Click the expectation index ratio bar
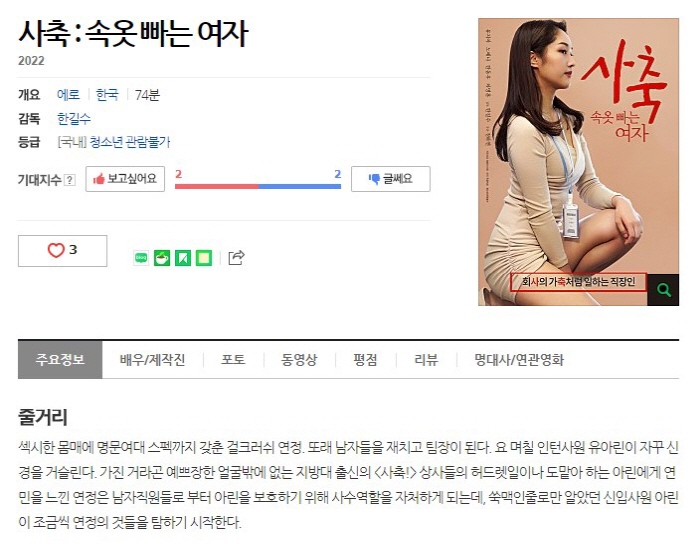Image resolution: width=700 pixels, height=547 pixels. coord(258,186)
